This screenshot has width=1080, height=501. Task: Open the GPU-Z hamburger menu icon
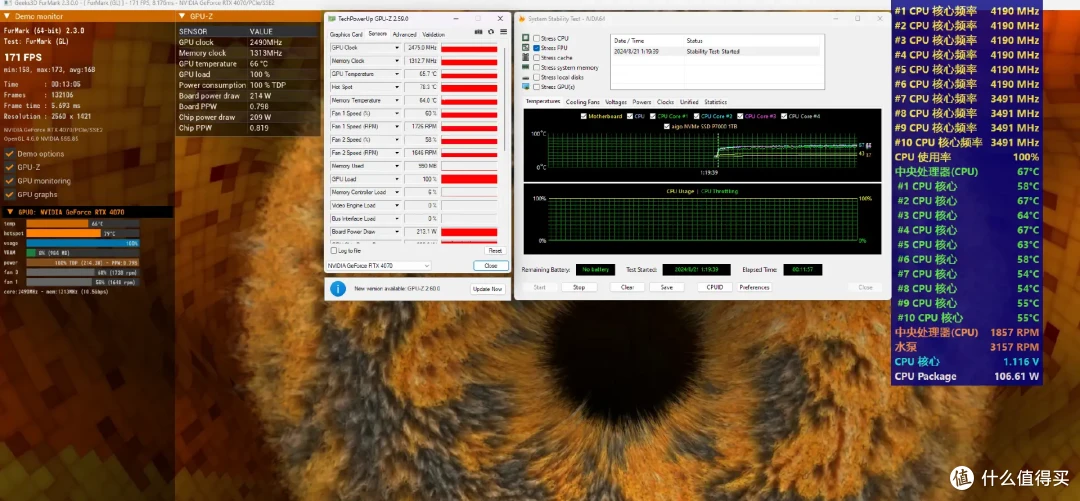pos(503,32)
